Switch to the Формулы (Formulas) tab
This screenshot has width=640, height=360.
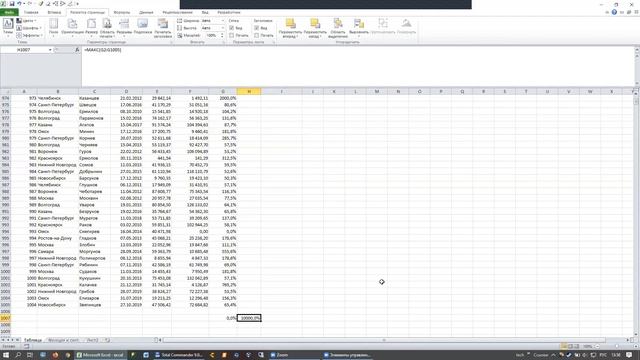pos(121,12)
